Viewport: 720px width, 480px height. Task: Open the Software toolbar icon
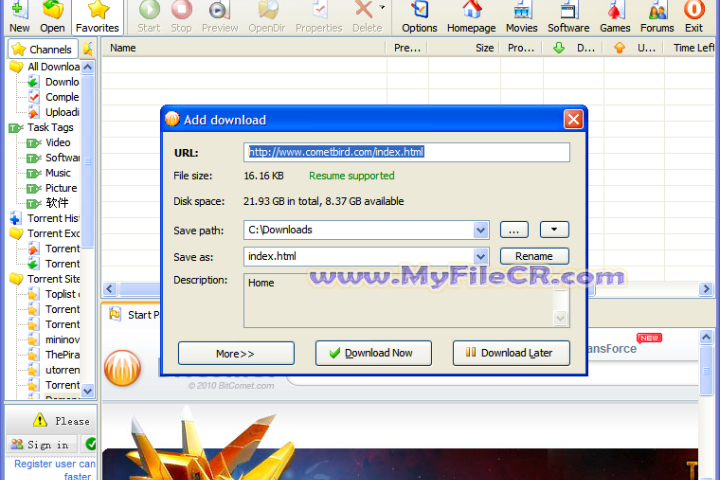[568, 17]
